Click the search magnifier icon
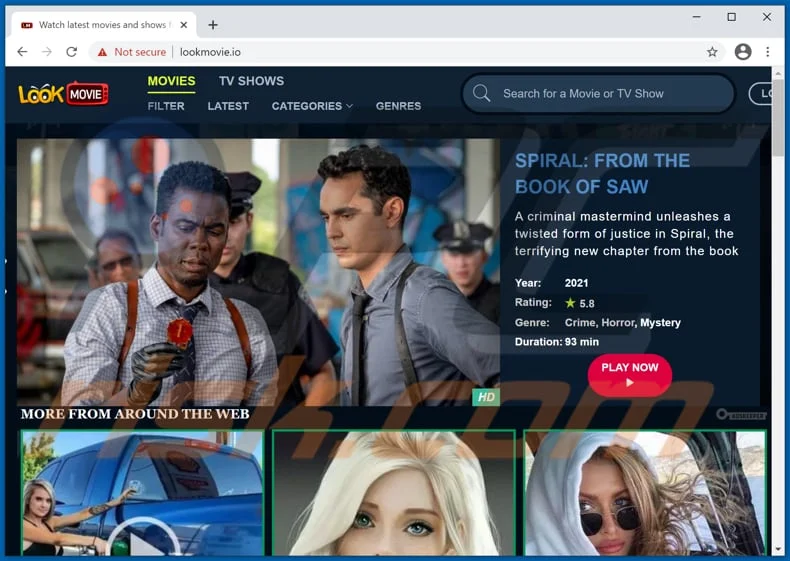This screenshot has width=790, height=561. click(481, 93)
